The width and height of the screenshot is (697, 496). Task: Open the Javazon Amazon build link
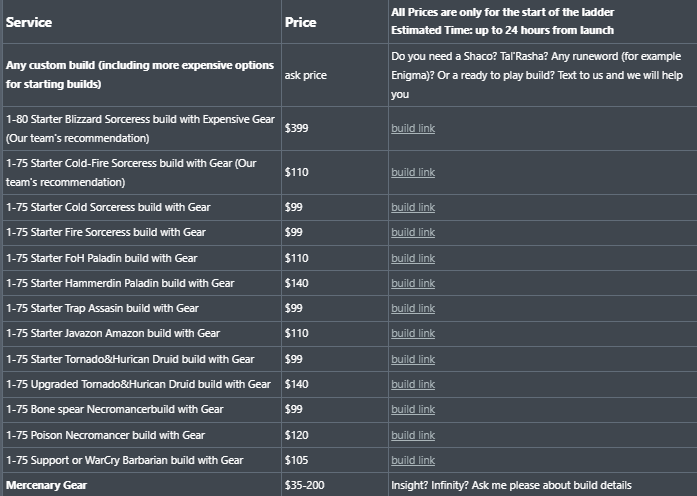pos(413,333)
